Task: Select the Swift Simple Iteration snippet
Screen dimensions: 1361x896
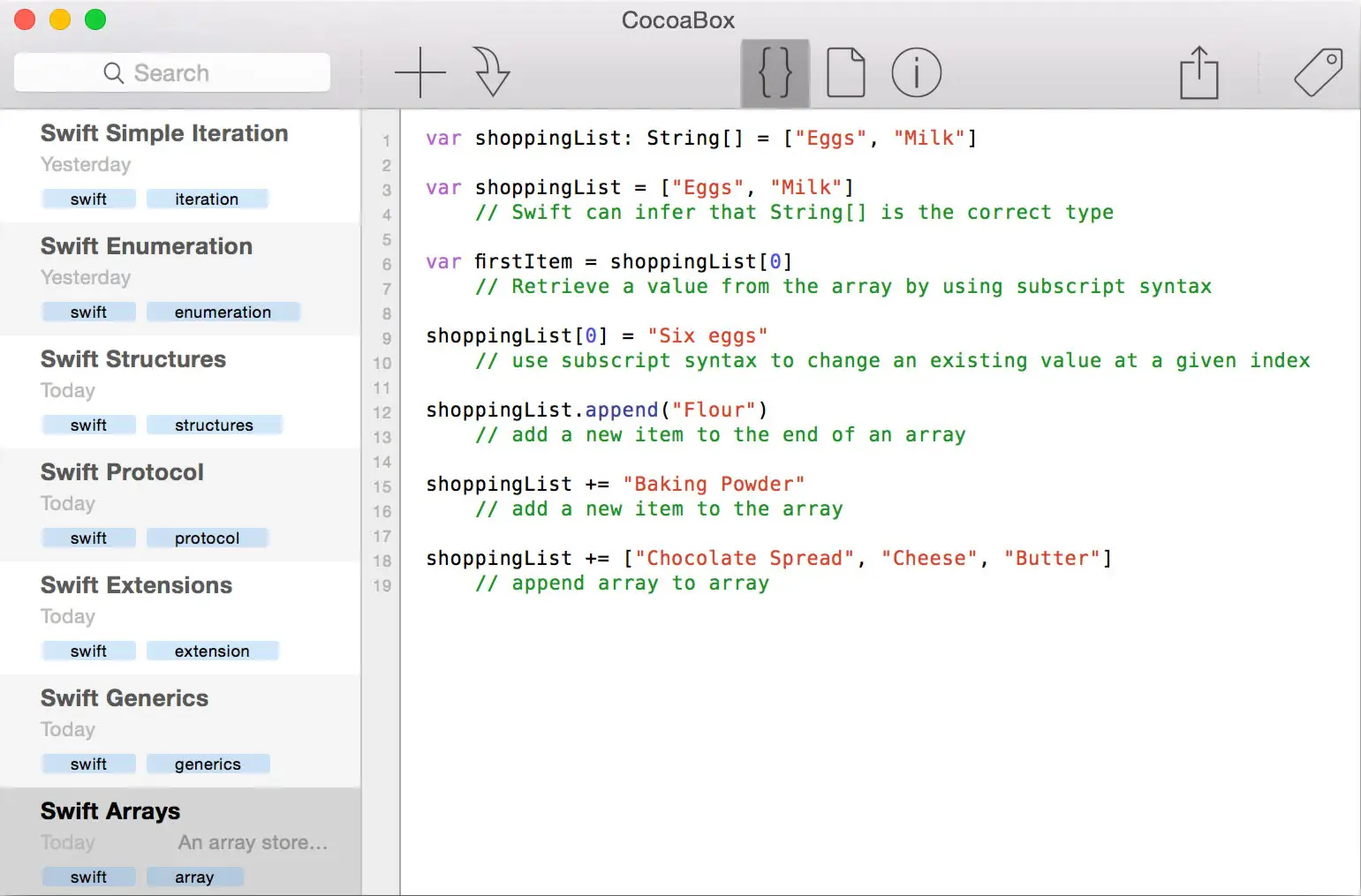Action: point(180,166)
